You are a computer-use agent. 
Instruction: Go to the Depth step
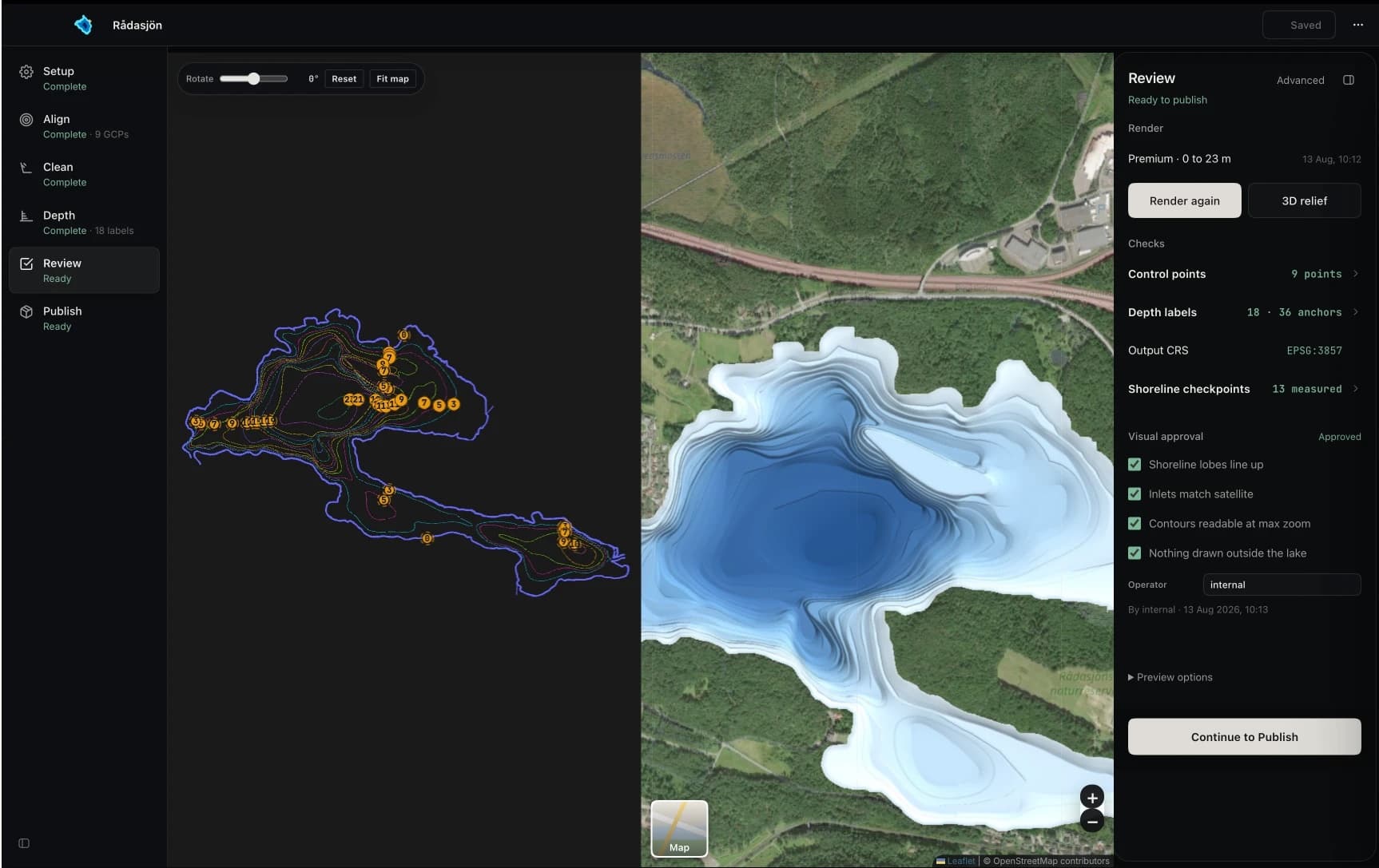click(84, 222)
